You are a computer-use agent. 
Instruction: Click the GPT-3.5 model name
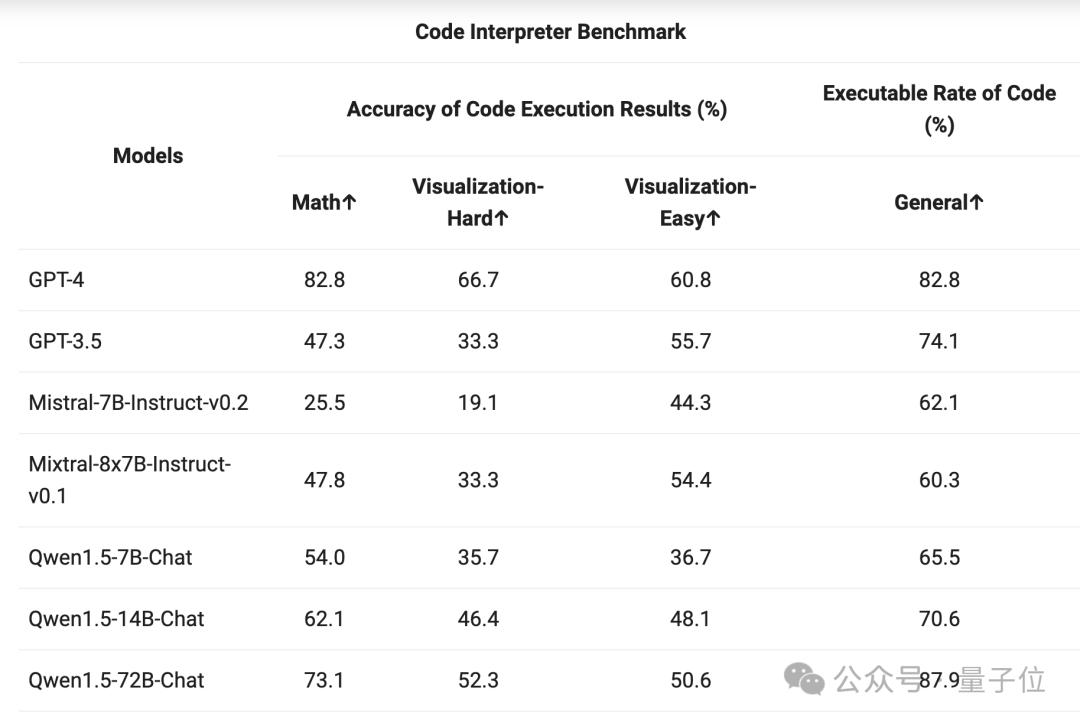[65, 341]
